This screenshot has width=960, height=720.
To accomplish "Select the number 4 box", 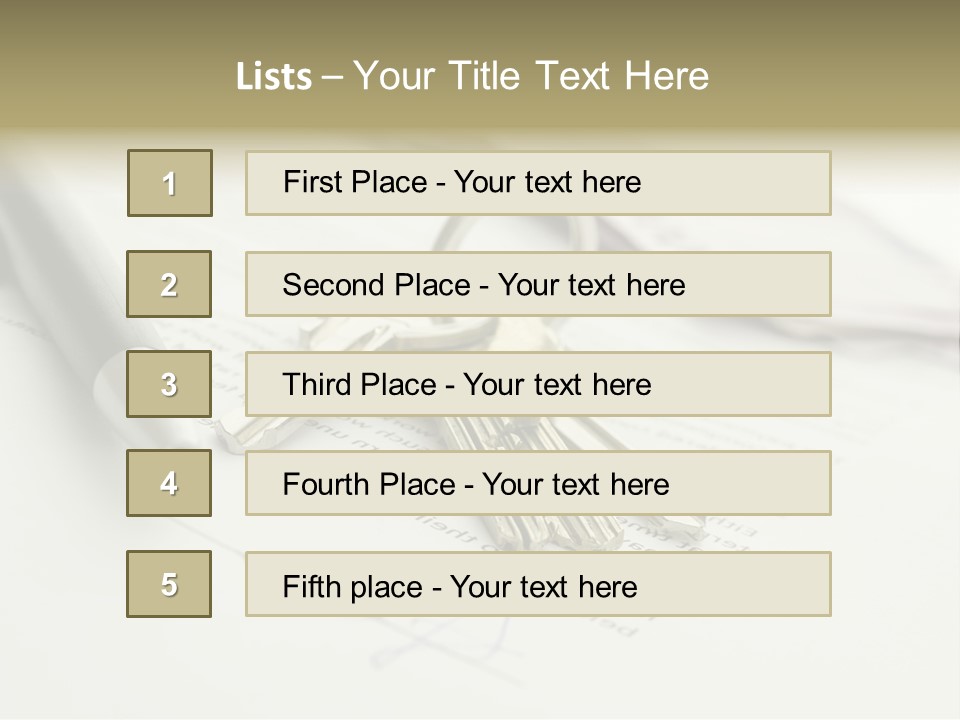I will coord(169,483).
